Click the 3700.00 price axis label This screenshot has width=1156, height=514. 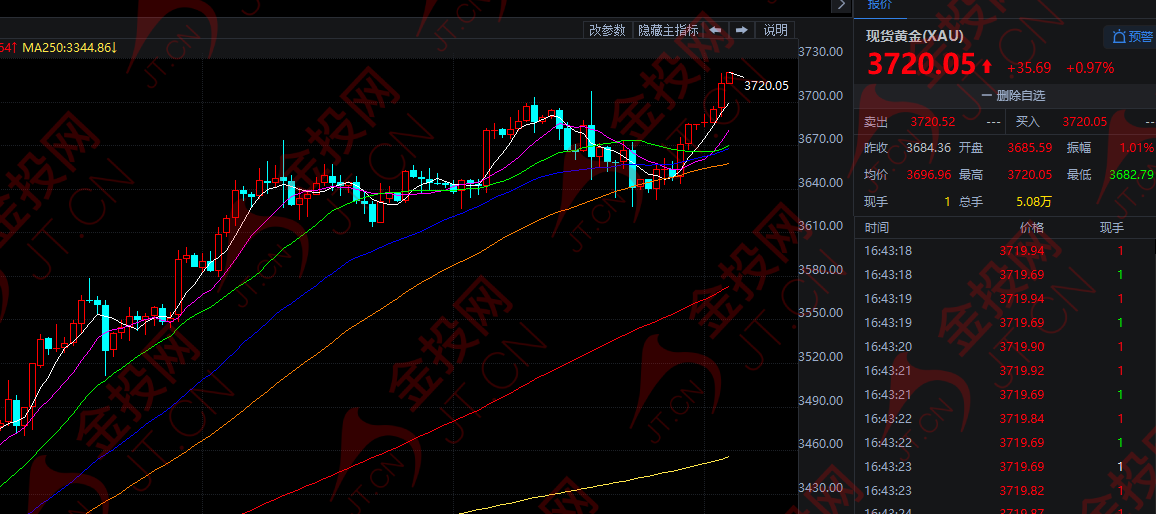point(821,95)
